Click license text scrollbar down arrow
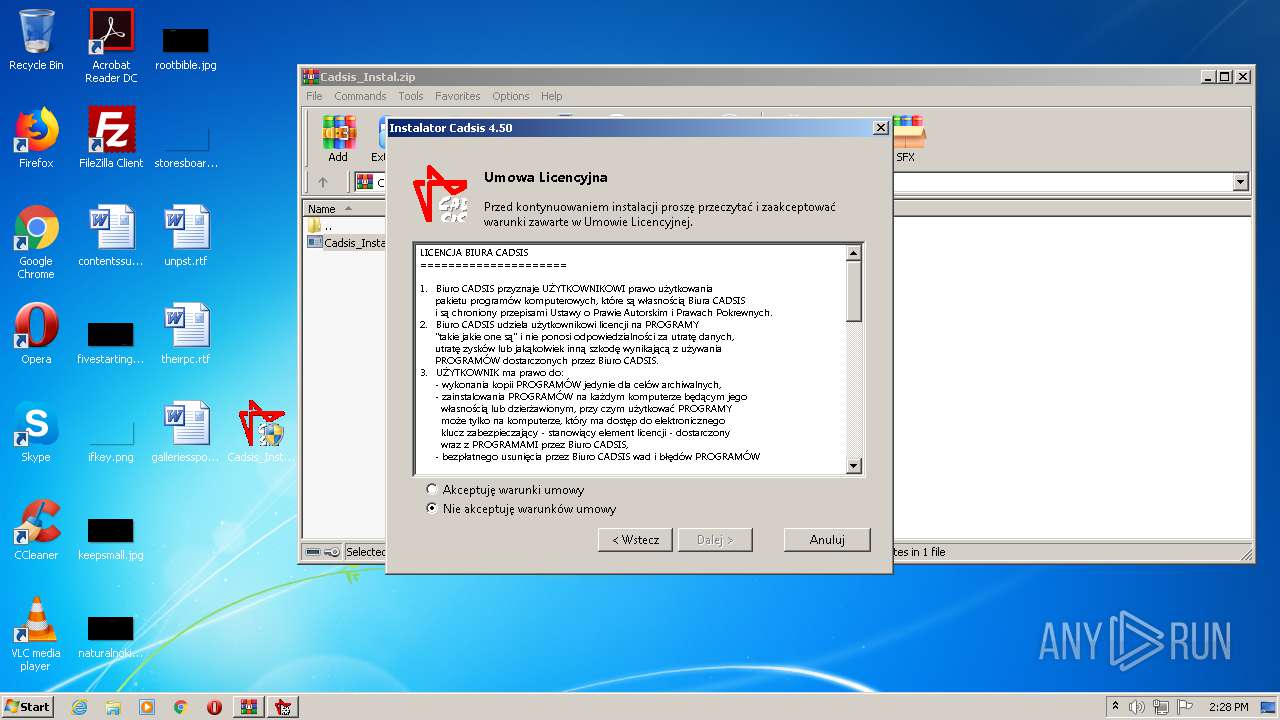Image resolution: width=1280 pixels, height=720 pixels. [853, 465]
